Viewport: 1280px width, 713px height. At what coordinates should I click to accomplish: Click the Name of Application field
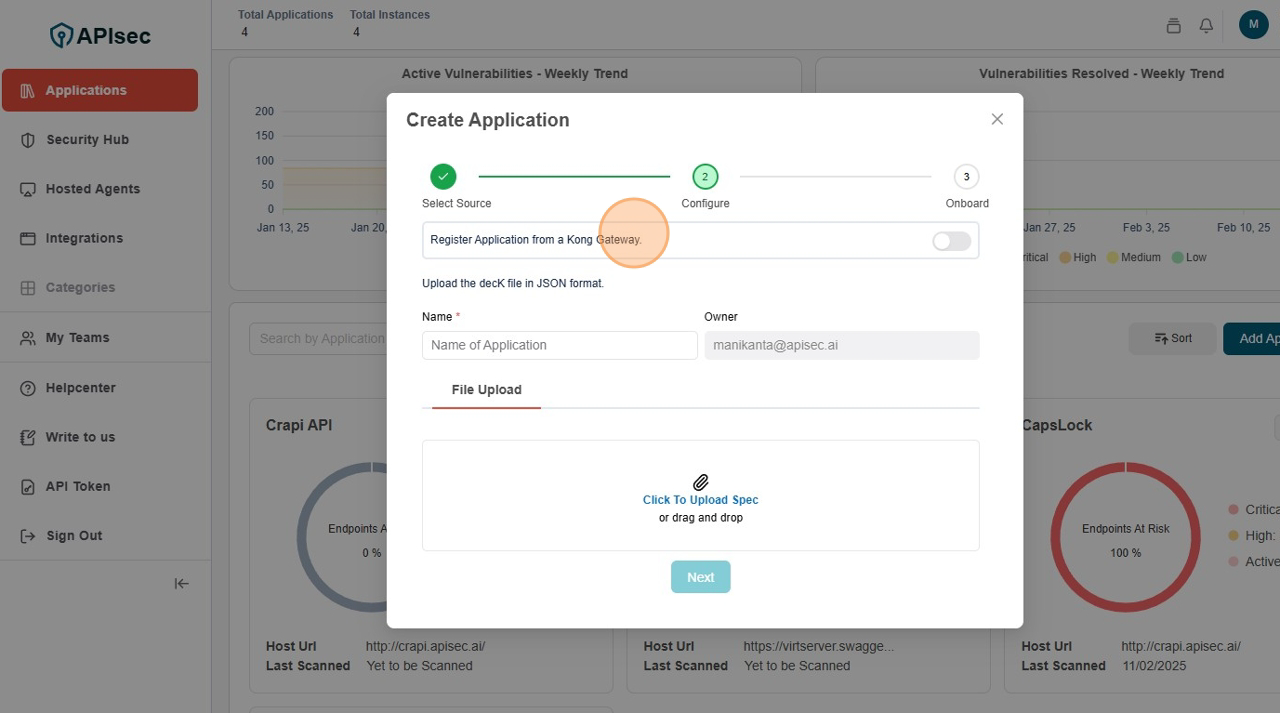[559, 345]
